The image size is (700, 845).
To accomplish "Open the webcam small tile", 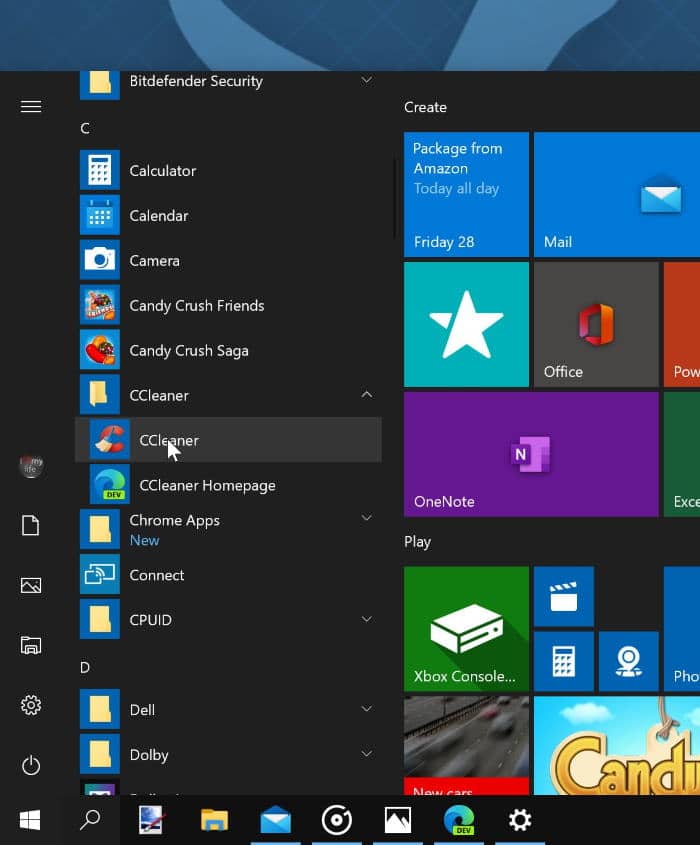I will click(629, 661).
